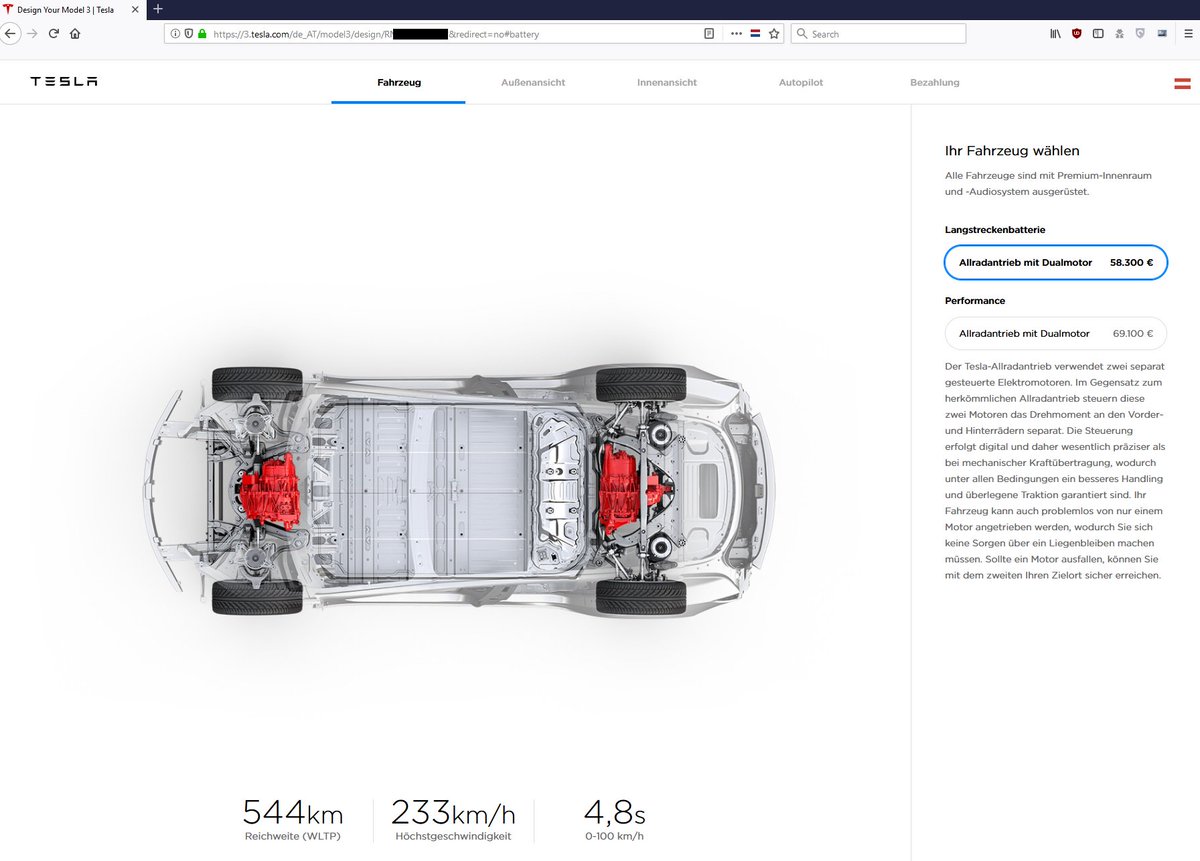Open tracking protection shield in address bar
This screenshot has height=861, width=1200.
(188, 33)
